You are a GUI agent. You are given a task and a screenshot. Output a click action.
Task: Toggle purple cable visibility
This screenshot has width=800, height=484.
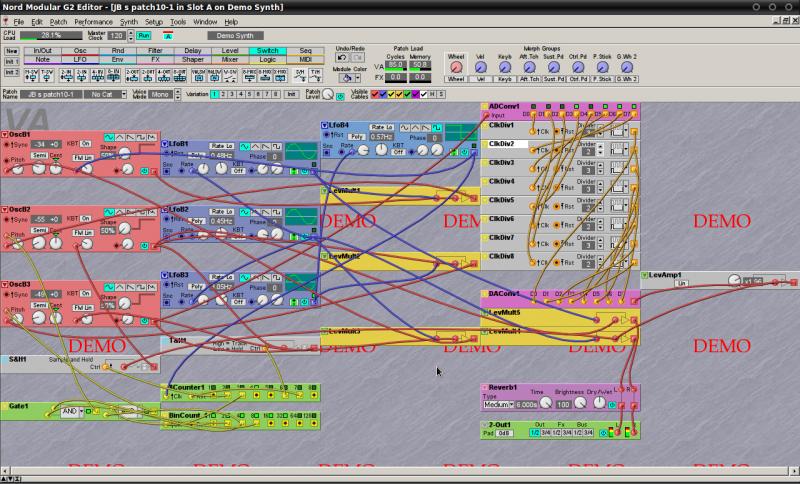pyautogui.click(x=416, y=94)
